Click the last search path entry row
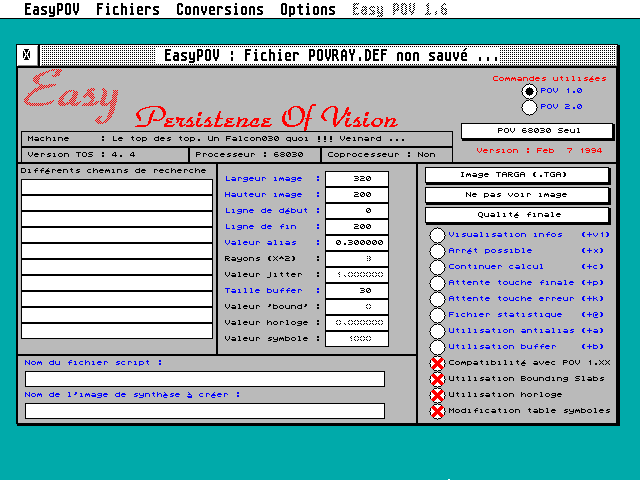The width and height of the screenshot is (640, 480). click(117, 331)
